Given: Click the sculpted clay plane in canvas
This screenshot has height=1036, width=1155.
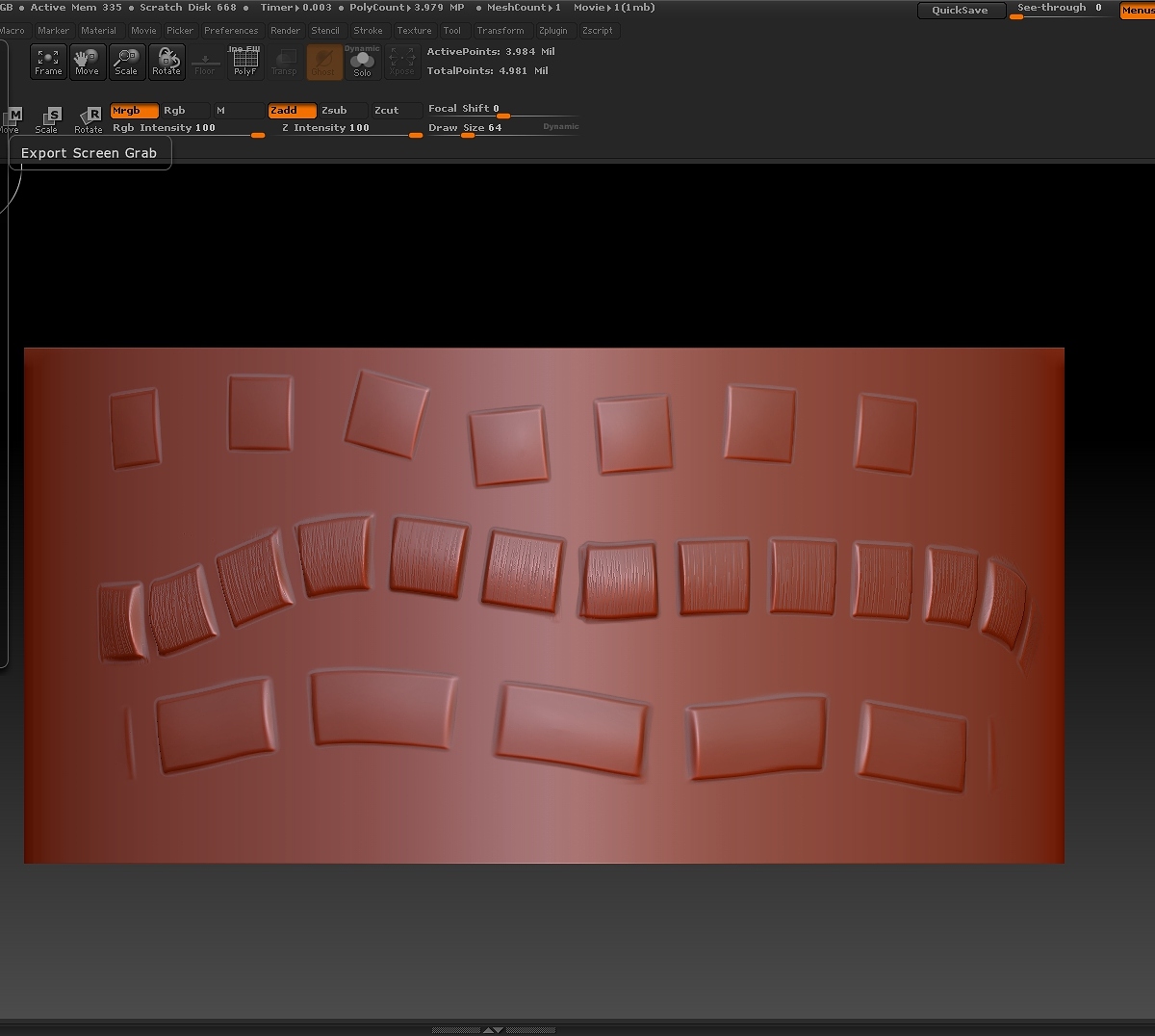Looking at the screenshot, I should point(544,606).
